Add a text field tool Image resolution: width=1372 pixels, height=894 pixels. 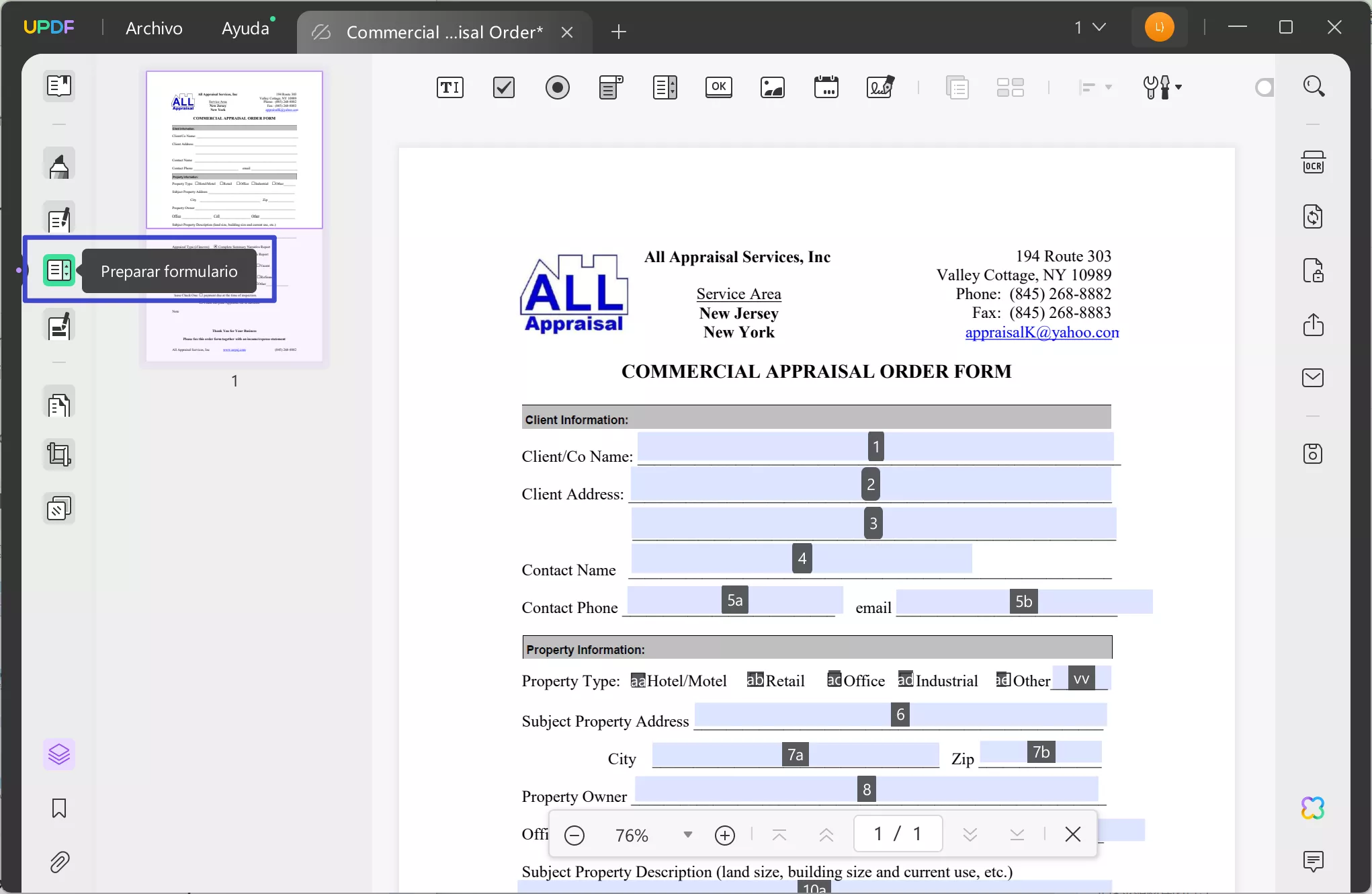(x=450, y=87)
